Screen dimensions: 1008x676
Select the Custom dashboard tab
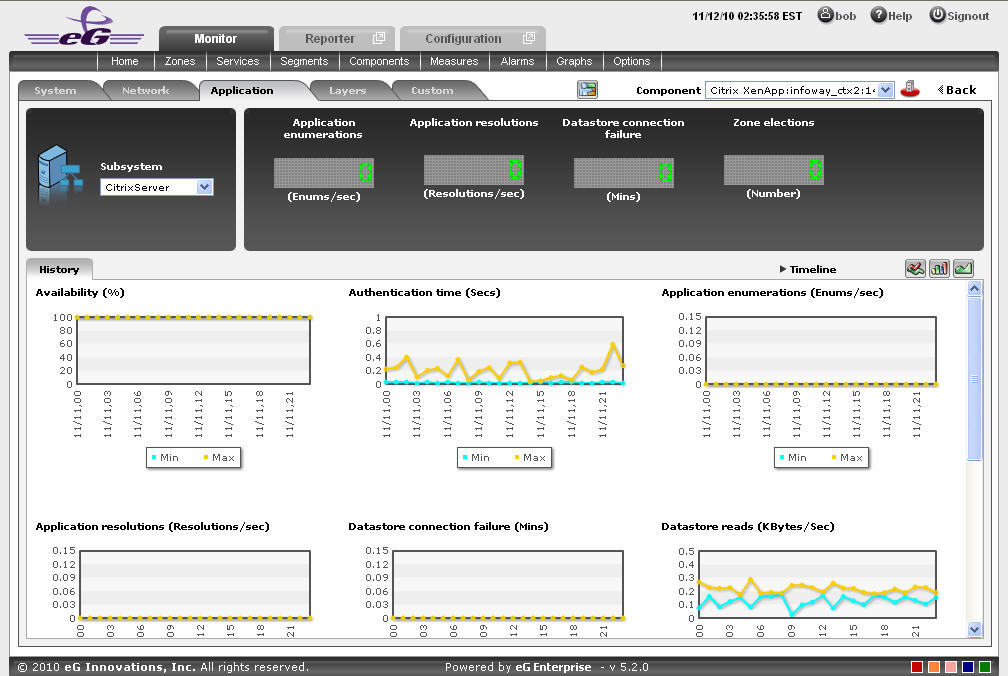click(433, 91)
